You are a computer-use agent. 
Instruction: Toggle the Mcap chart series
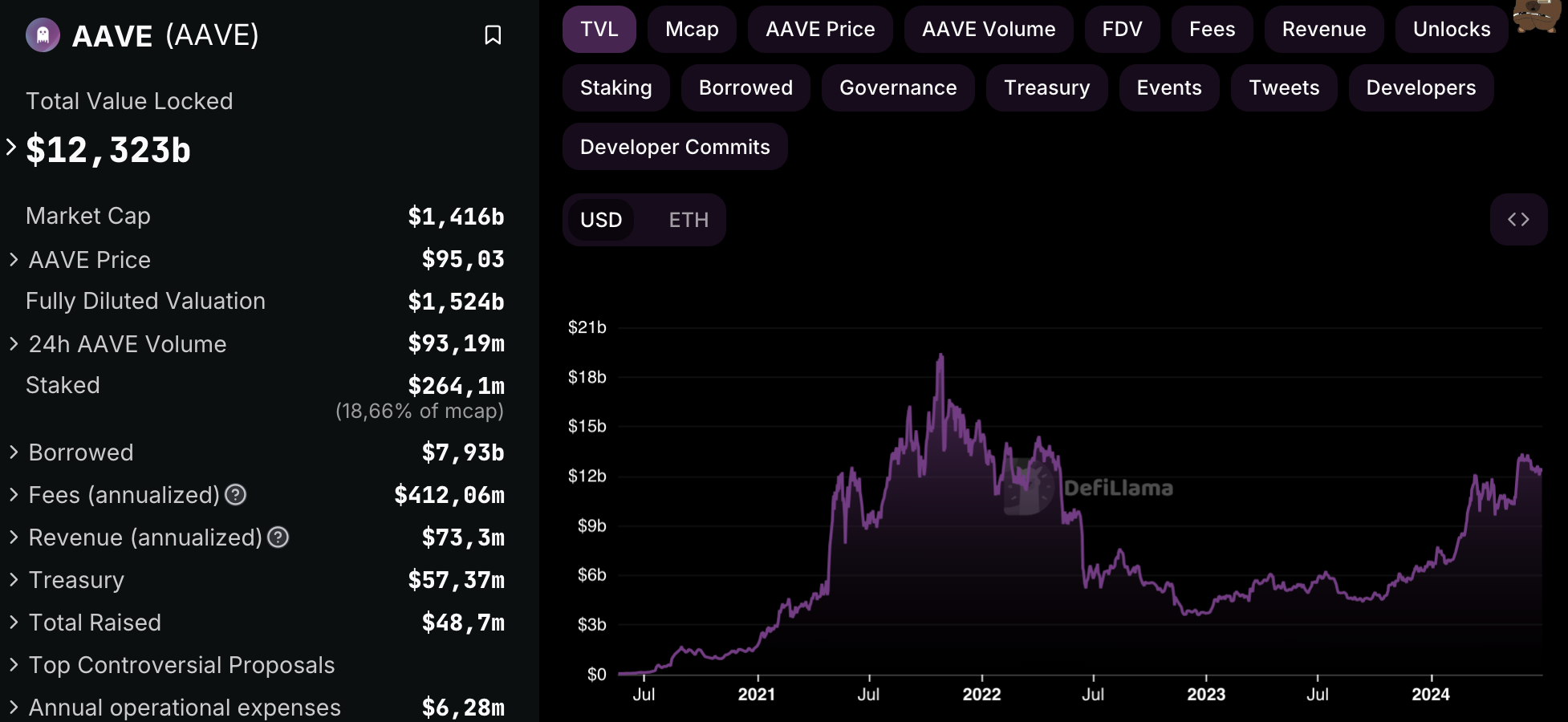coord(692,30)
